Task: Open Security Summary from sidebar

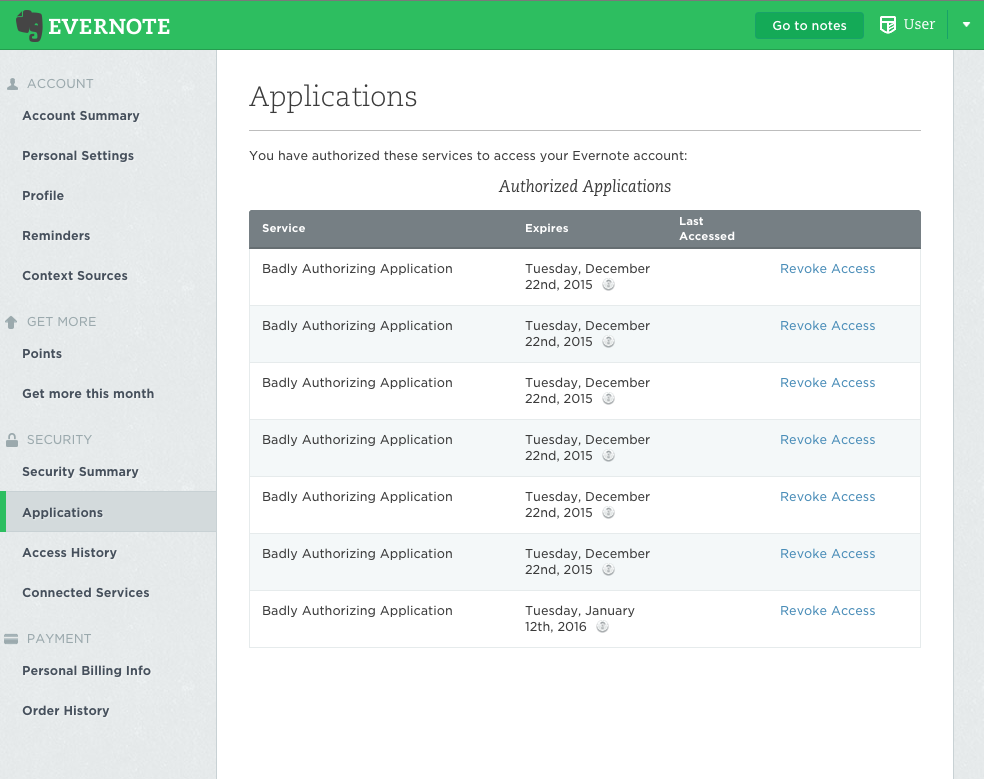Action: (x=80, y=472)
